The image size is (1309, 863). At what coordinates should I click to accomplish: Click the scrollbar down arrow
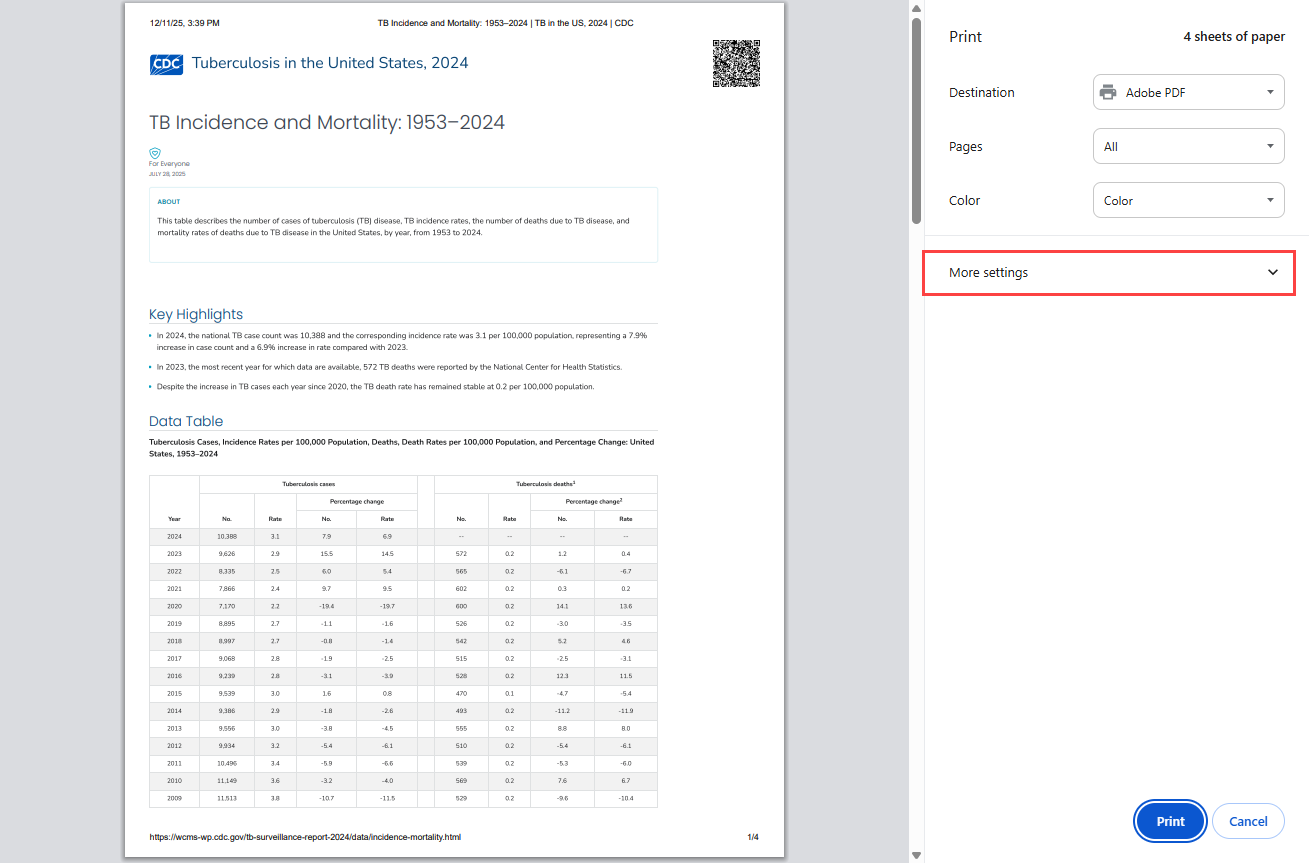pyautogui.click(x=916, y=855)
